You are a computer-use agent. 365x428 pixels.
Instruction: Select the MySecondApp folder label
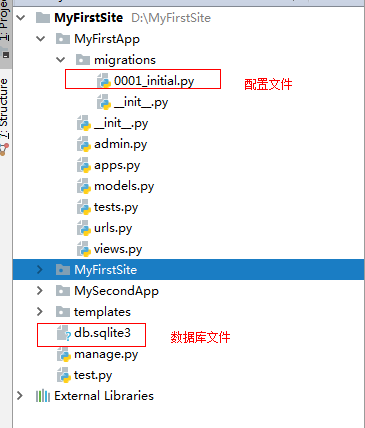[x=116, y=291]
